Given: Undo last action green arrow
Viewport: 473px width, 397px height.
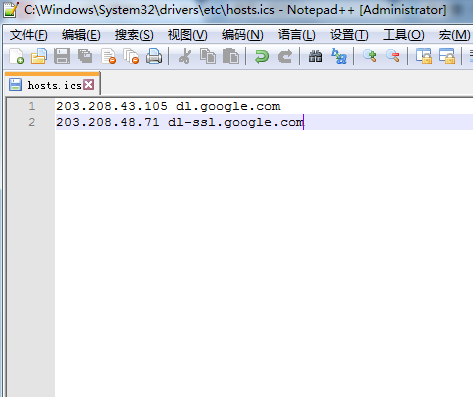Looking at the screenshot, I should [x=262, y=56].
